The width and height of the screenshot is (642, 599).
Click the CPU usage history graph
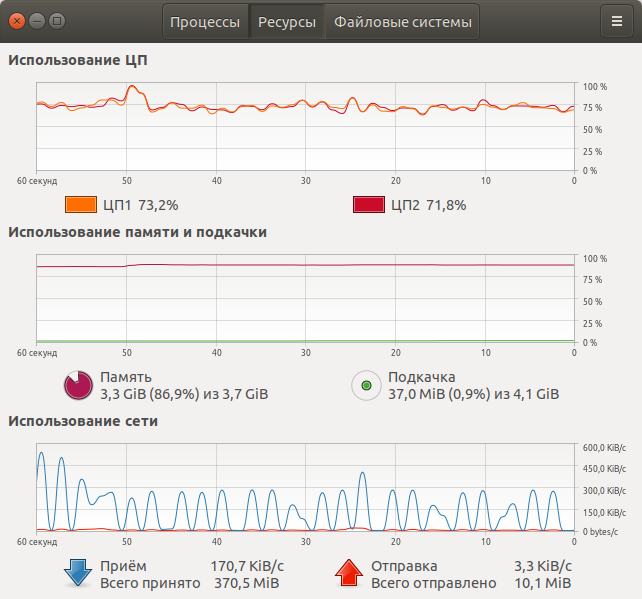coord(305,127)
